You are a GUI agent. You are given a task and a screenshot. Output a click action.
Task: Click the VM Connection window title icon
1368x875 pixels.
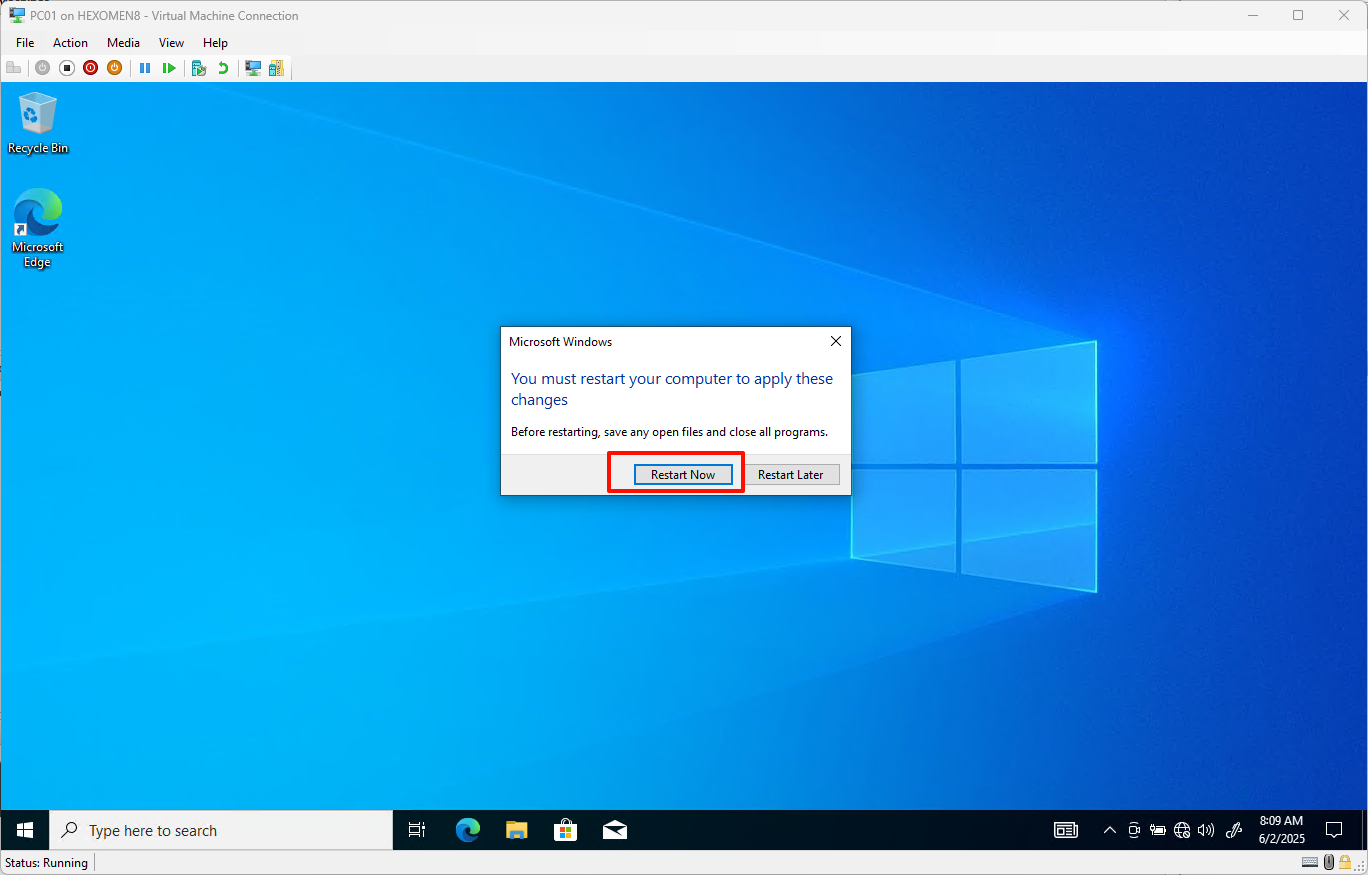point(17,15)
